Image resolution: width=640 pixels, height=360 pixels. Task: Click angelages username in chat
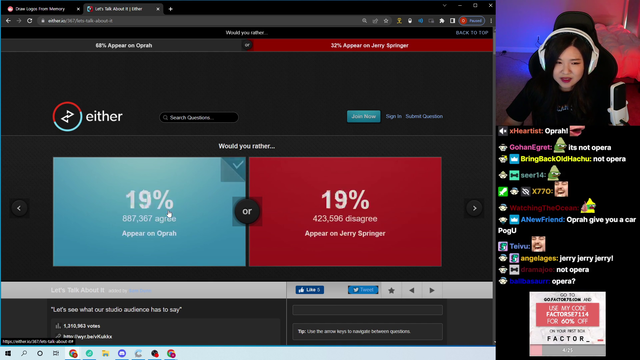point(539,258)
